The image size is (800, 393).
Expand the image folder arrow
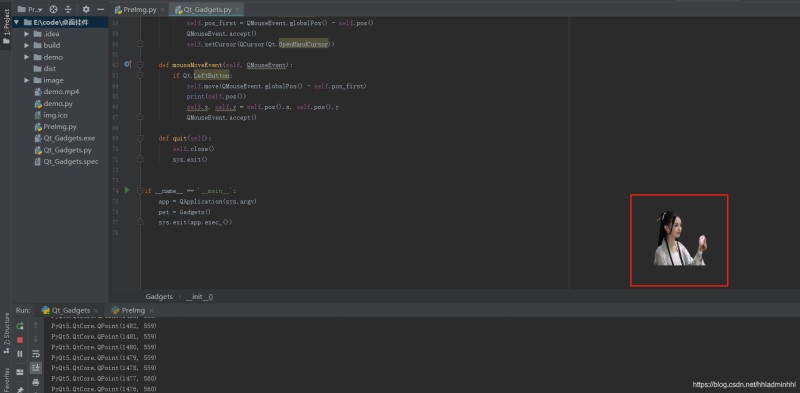click(x=27, y=80)
